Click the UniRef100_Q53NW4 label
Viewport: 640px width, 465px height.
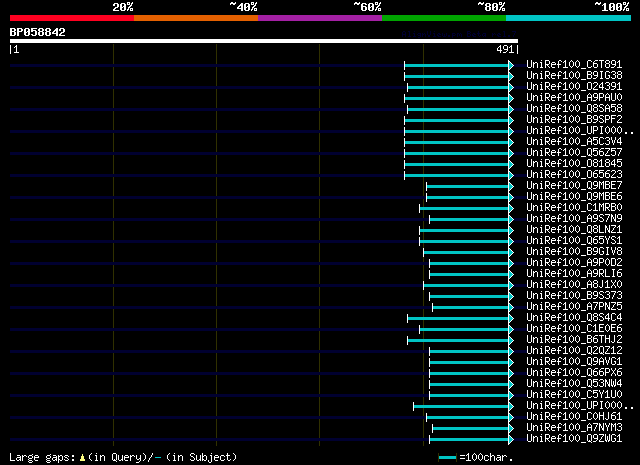tap(574, 384)
